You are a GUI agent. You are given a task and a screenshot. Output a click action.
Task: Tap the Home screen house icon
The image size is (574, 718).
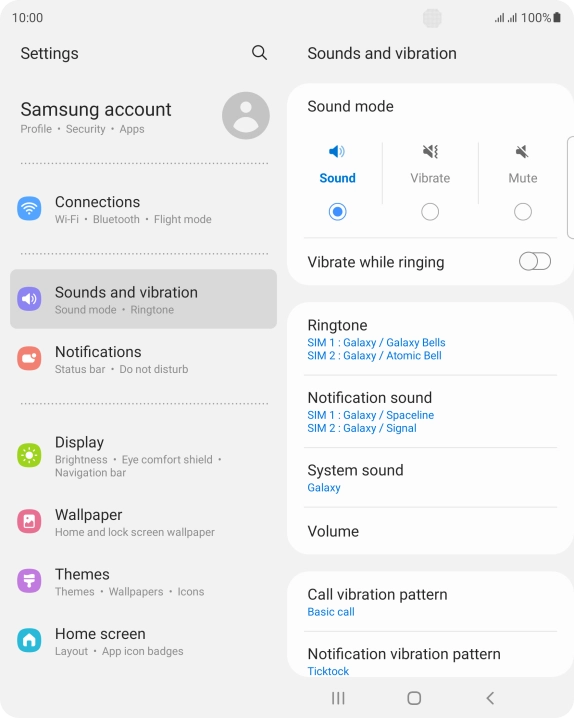click(29, 640)
